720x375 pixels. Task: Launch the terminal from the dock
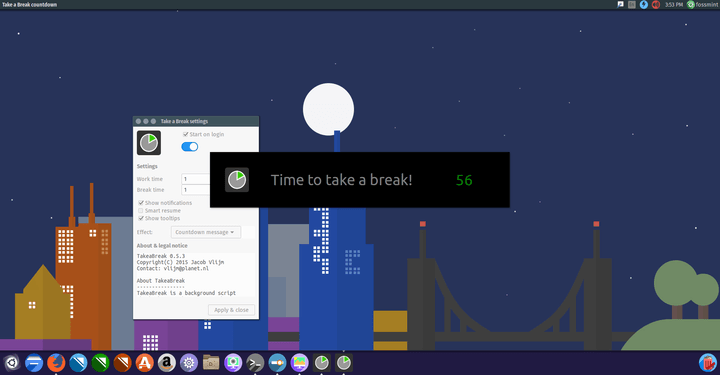(255, 363)
